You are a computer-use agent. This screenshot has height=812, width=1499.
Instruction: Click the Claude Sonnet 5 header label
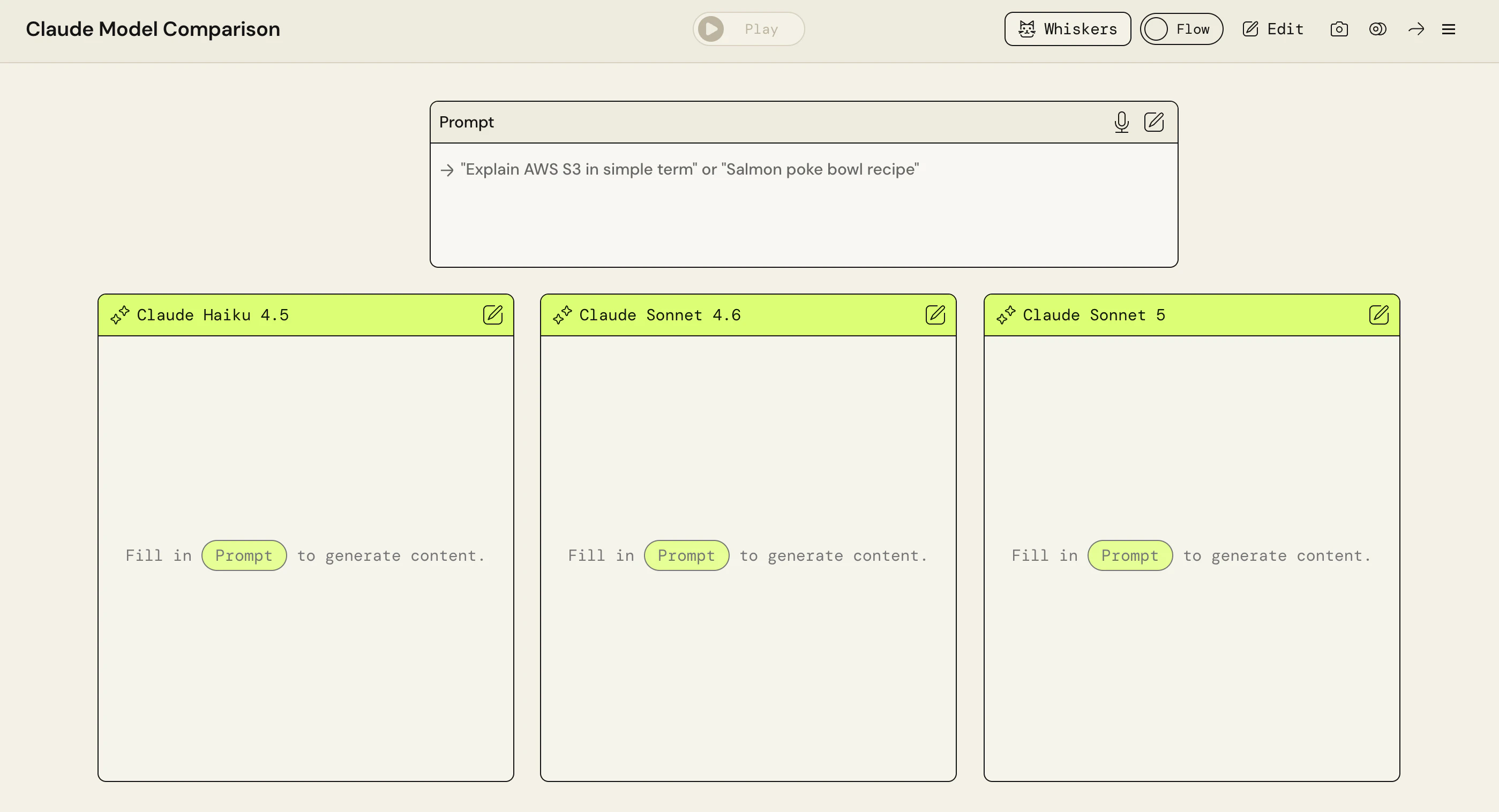click(1093, 315)
